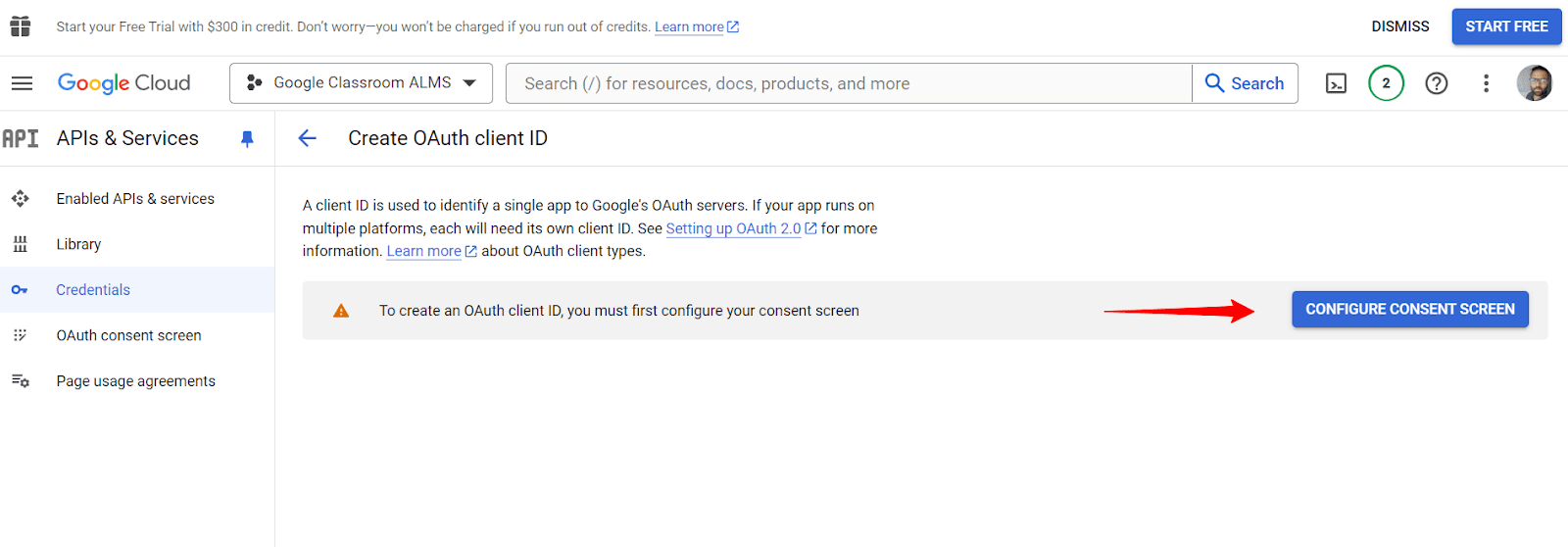Open the help question mark icon

pos(1437,83)
